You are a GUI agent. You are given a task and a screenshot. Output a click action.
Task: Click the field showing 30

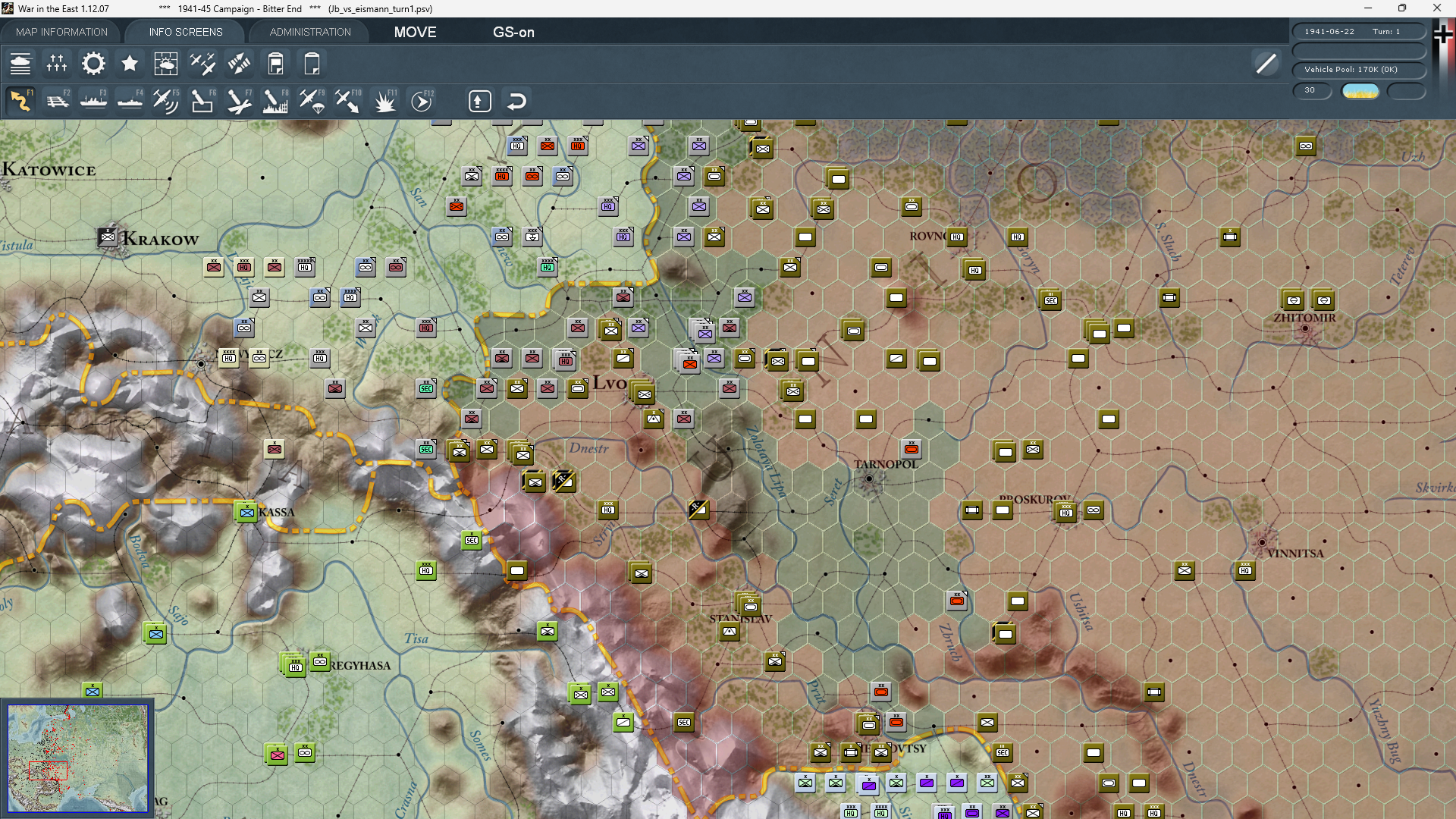pos(1312,90)
